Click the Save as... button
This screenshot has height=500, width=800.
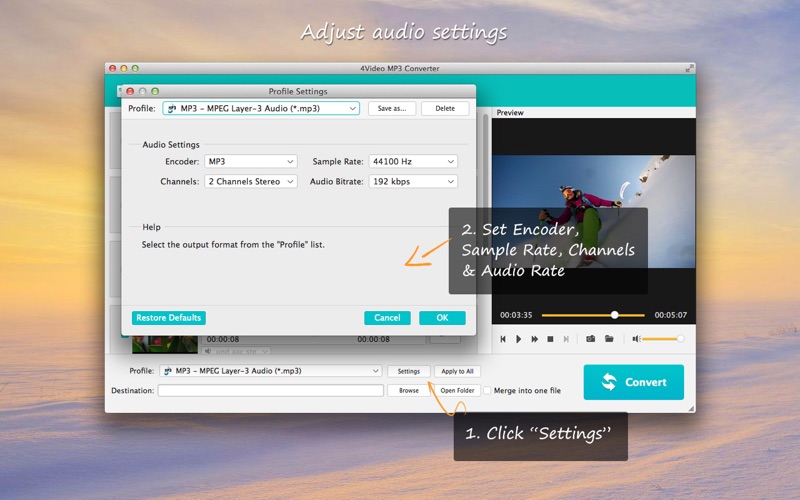392,108
